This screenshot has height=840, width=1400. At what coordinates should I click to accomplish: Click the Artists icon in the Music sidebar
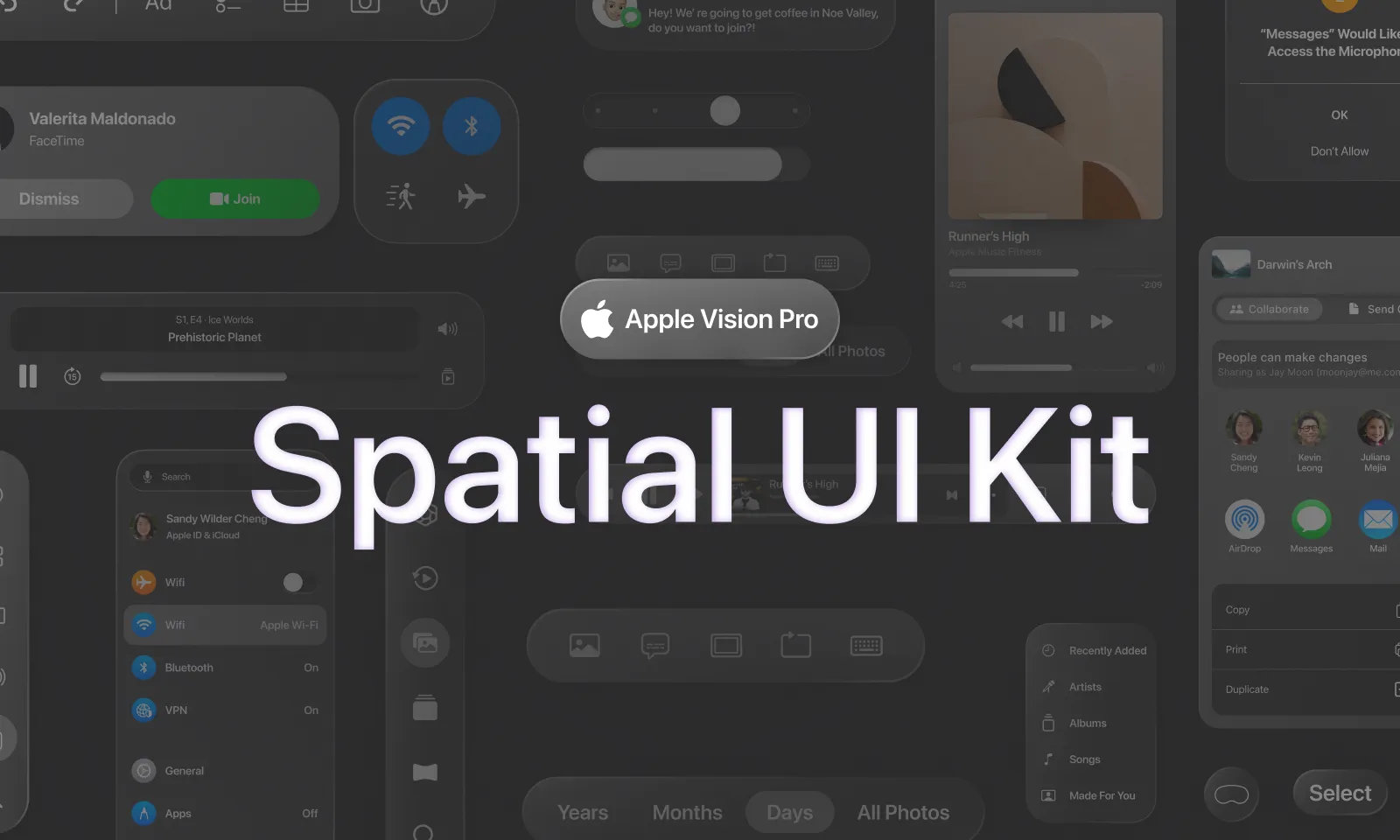pos(1047,686)
